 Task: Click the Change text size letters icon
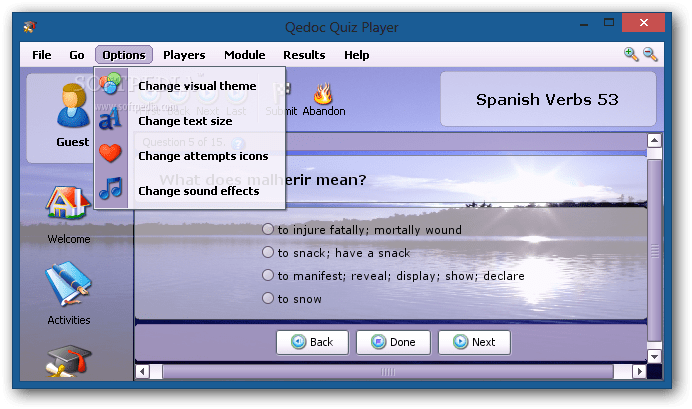[110, 118]
